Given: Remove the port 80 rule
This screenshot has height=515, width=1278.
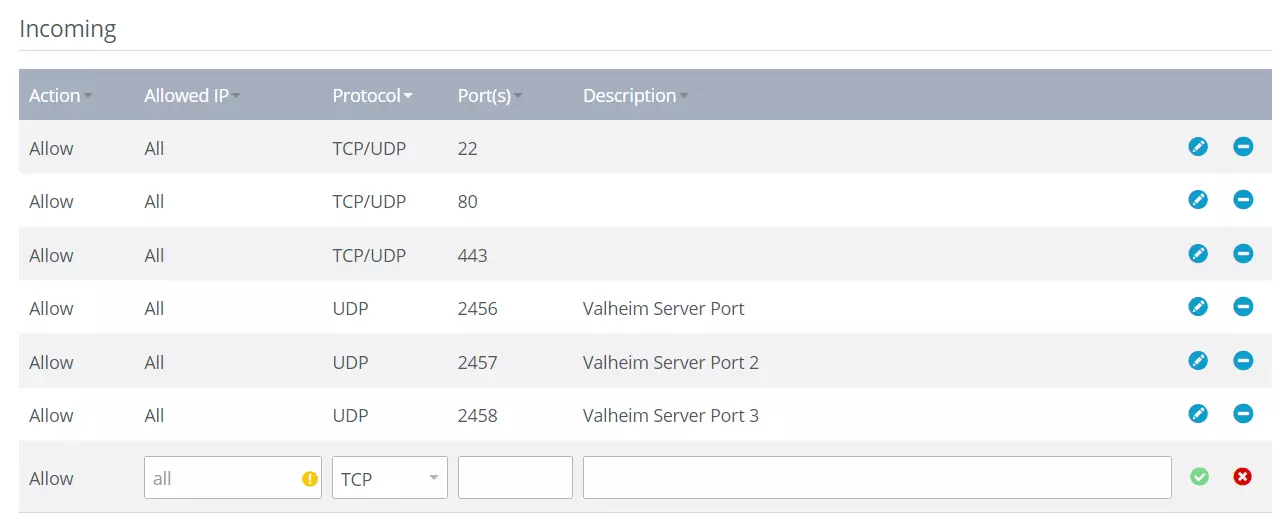Looking at the screenshot, I should pyautogui.click(x=1243, y=200).
